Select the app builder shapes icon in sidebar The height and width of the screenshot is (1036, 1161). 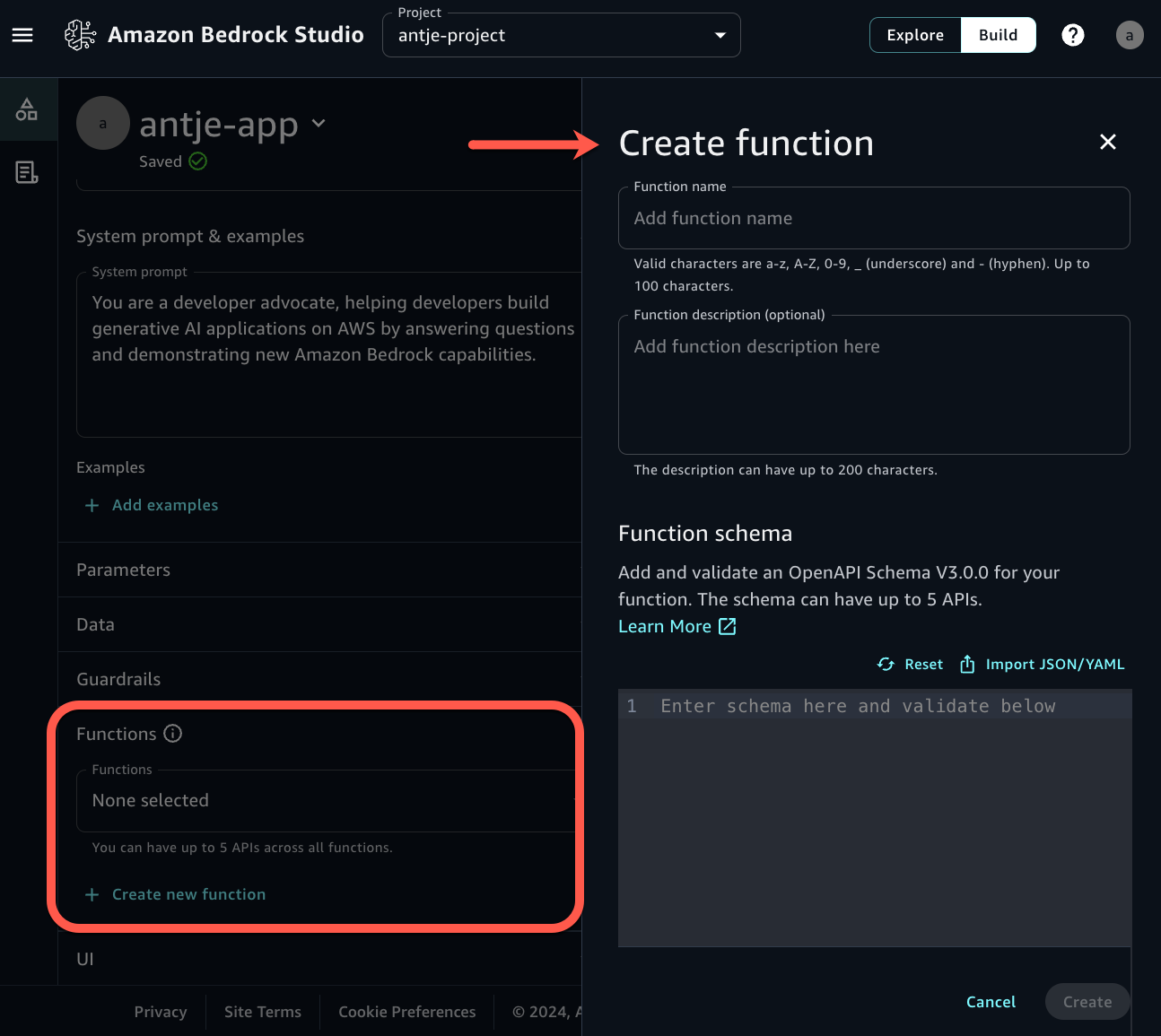coord(28,109)
